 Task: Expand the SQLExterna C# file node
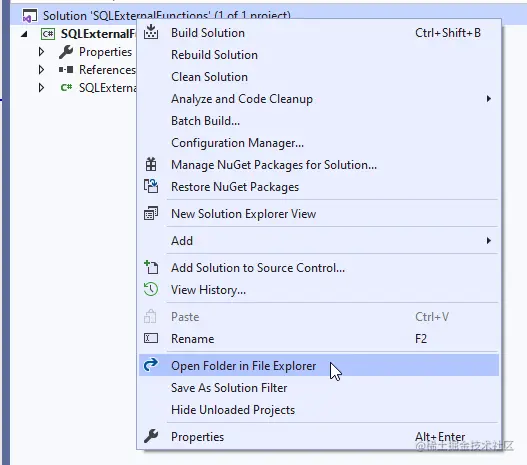coord(41,87)
